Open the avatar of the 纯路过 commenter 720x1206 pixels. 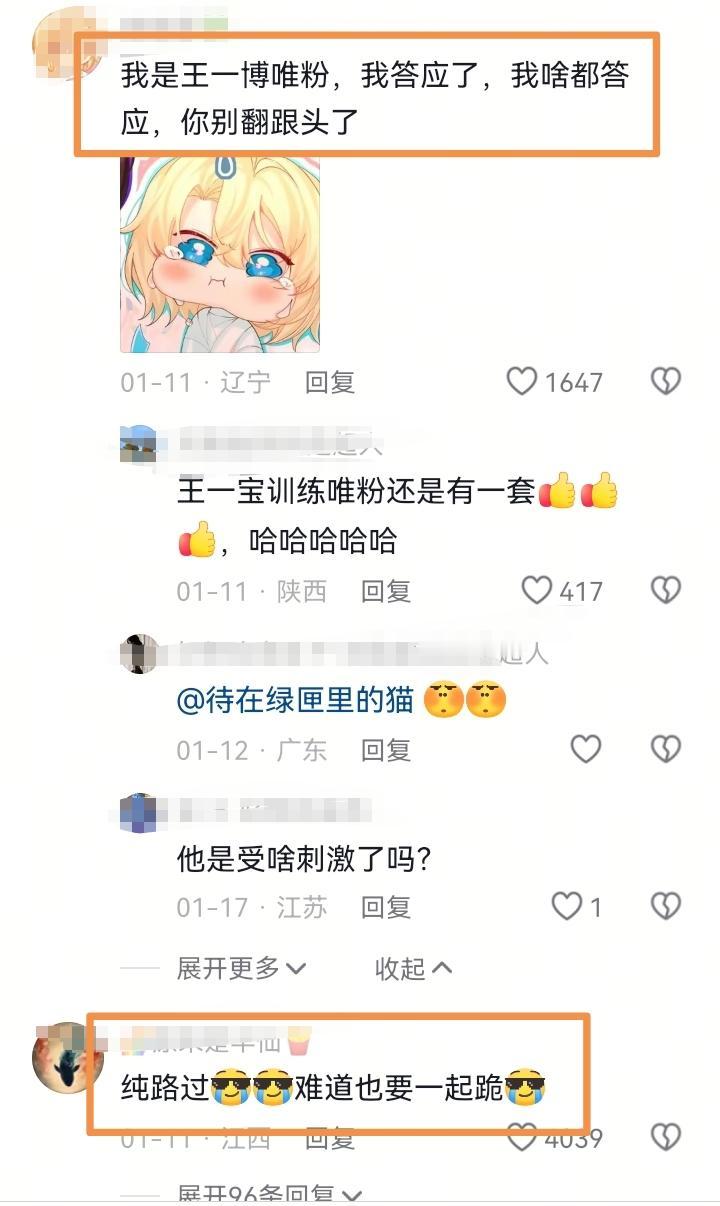(68, 1058)
